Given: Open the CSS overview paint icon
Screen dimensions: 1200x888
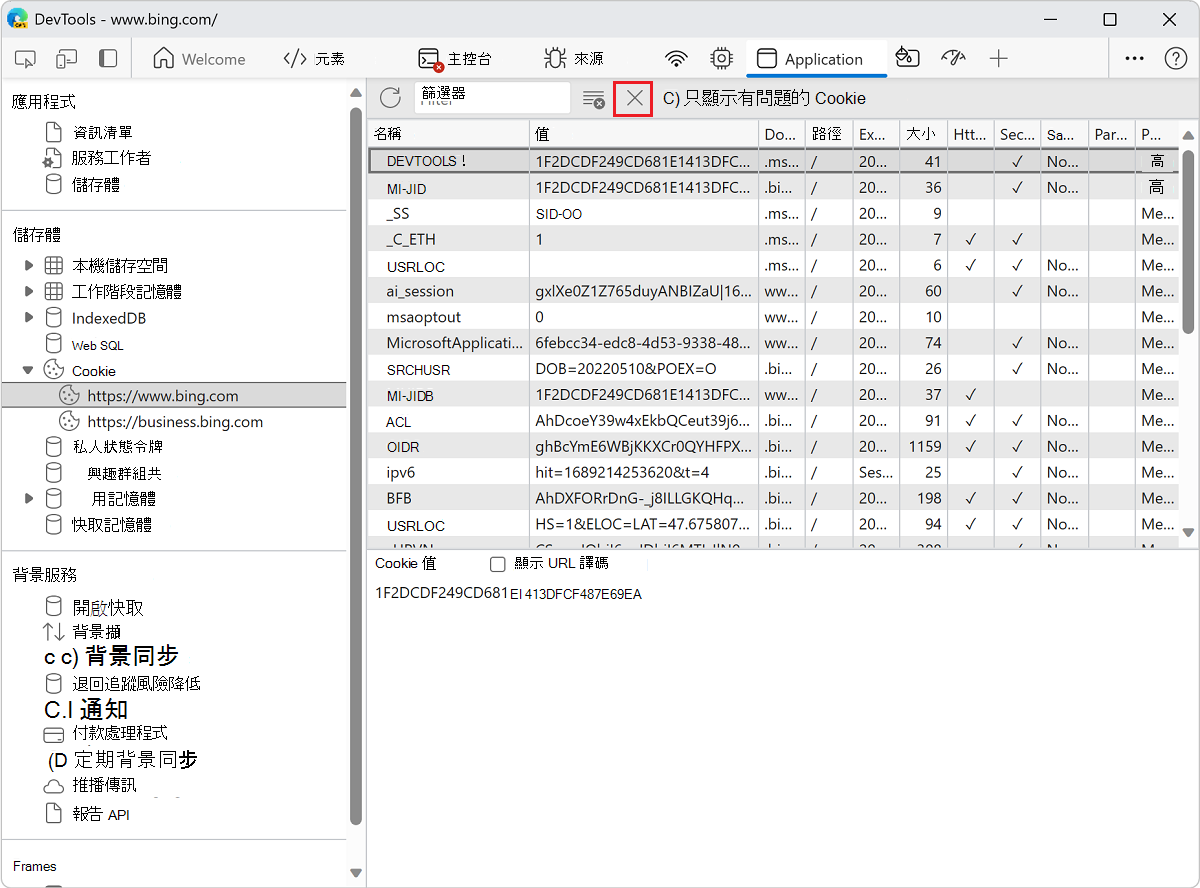Looking at the screenshot, I should tap(907, 58).
